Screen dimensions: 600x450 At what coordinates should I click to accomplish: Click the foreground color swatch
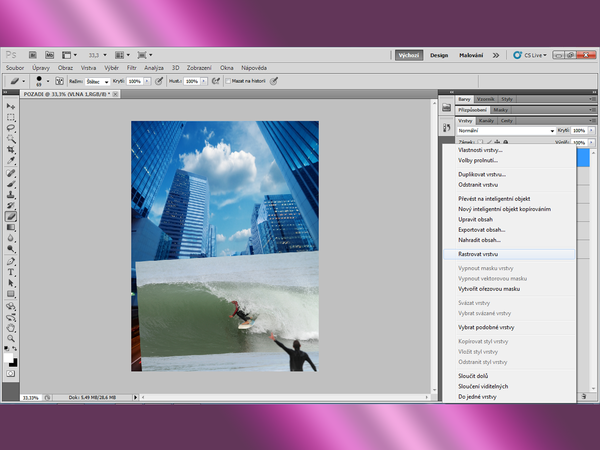point(9,358)
